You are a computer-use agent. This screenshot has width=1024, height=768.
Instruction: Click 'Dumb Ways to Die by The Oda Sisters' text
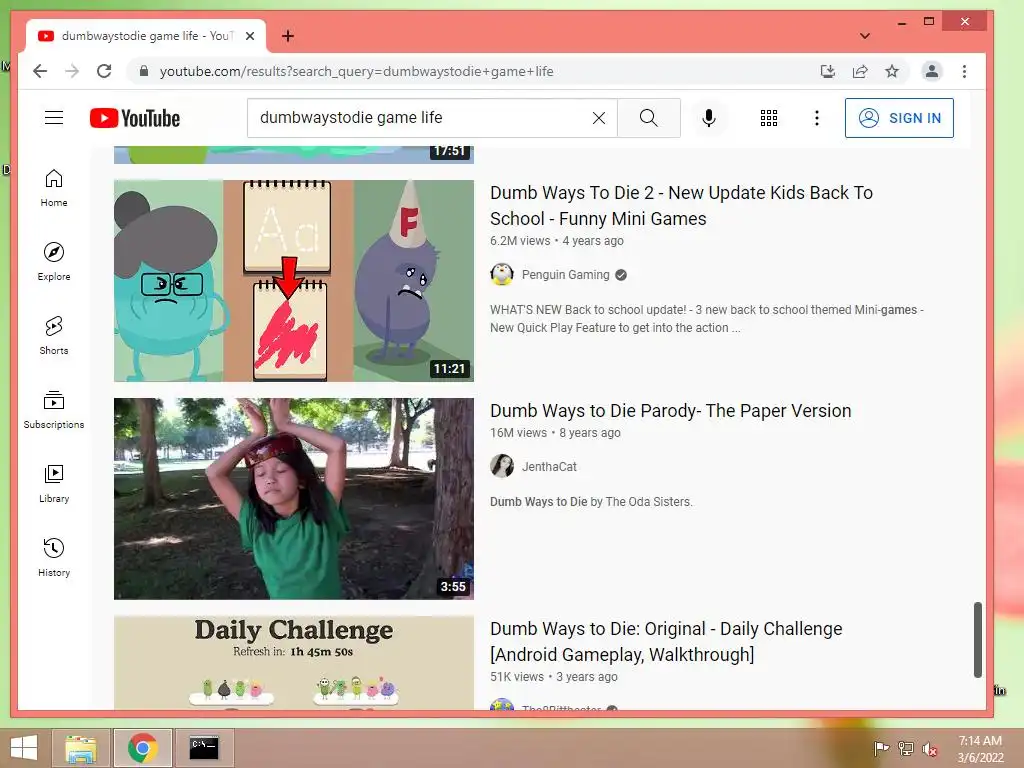click(x=591, y=502)
